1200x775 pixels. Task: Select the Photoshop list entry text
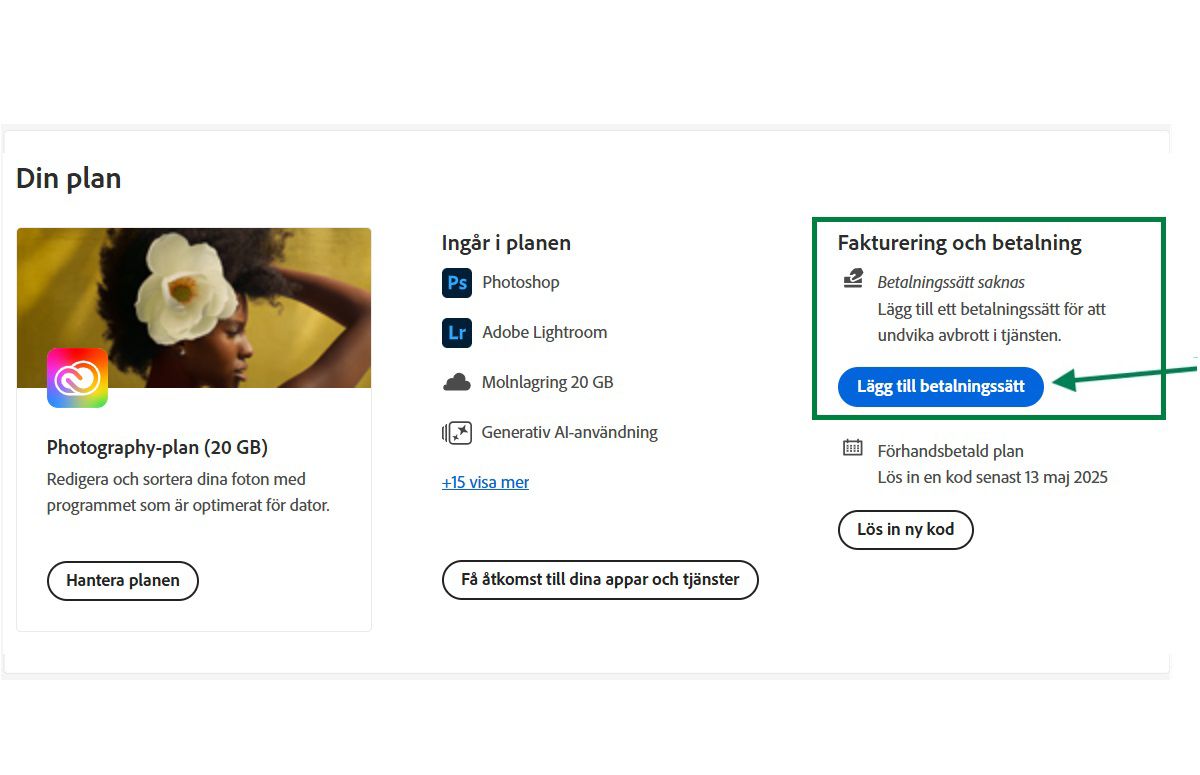[x=521, y=282]
